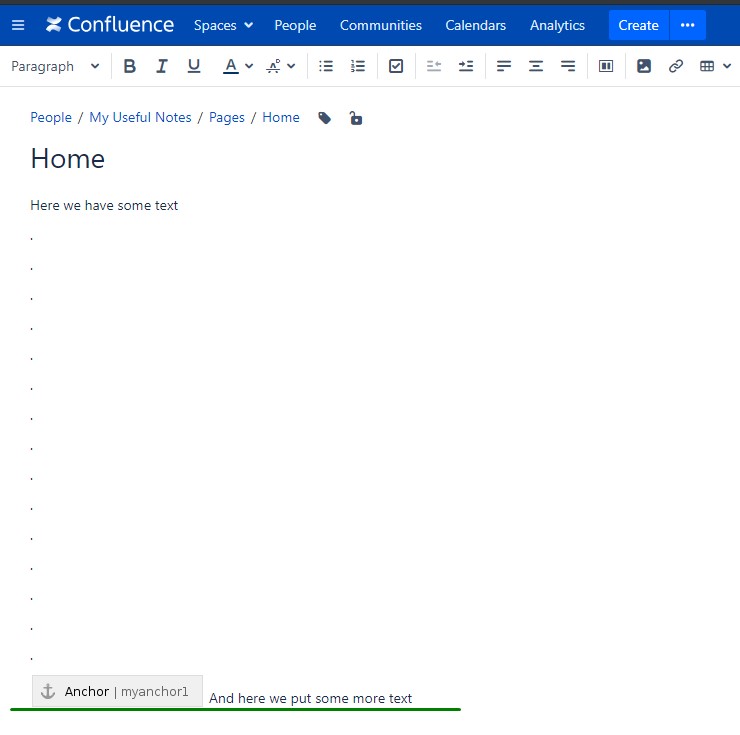Click the indent icon
The image size is (740, 735).
point(466,66)
